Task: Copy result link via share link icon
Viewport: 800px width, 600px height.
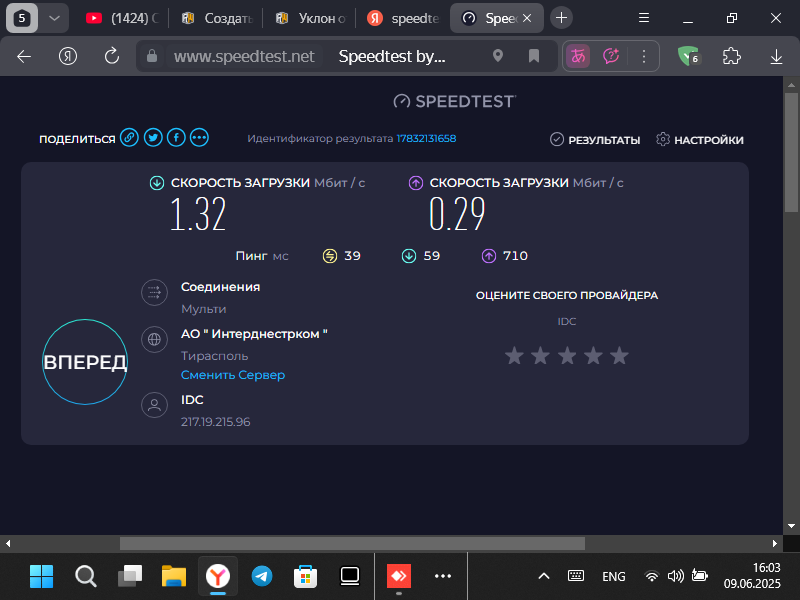Action: click(x=129, y=137)
